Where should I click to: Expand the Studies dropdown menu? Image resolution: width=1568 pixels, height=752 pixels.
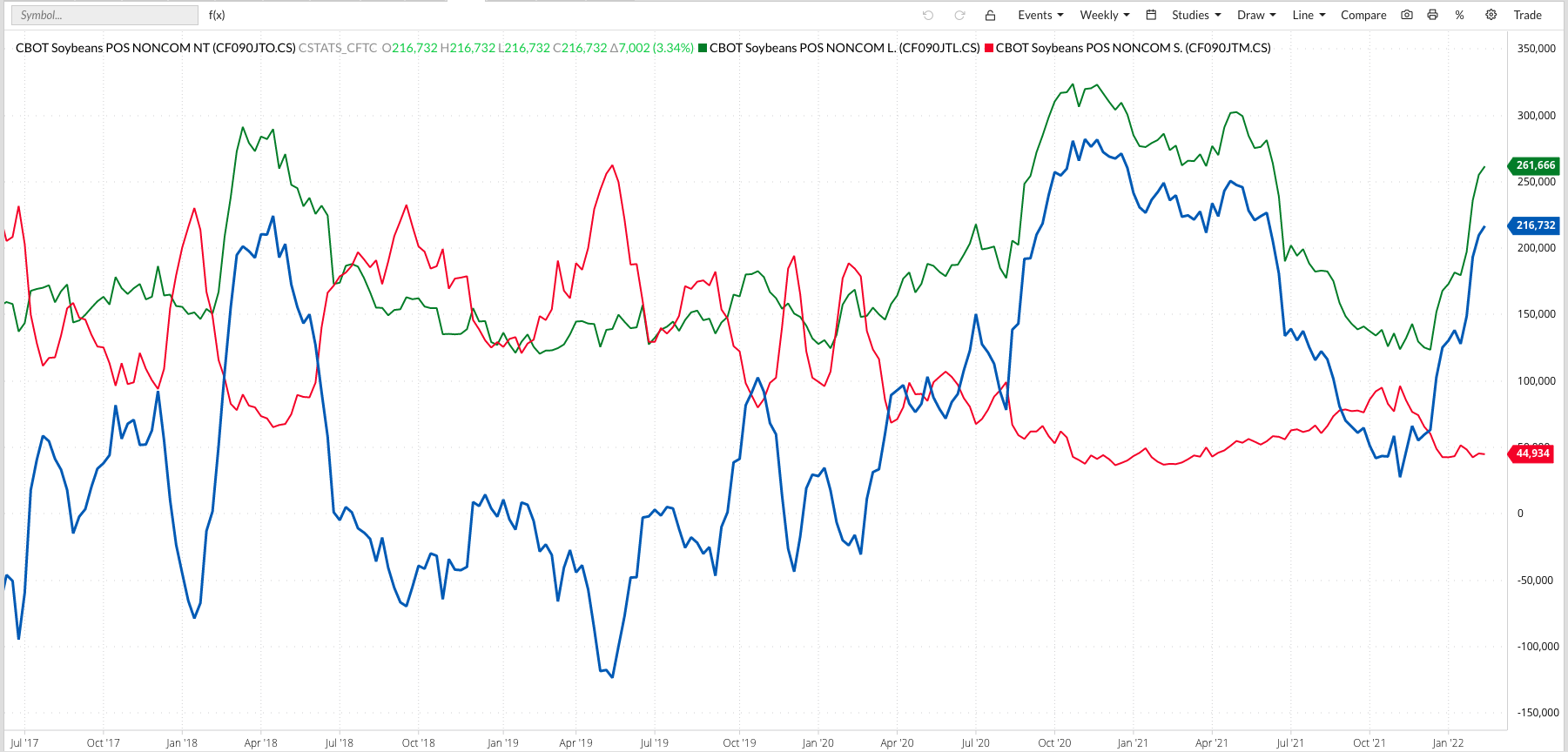tap(1196, 15)
